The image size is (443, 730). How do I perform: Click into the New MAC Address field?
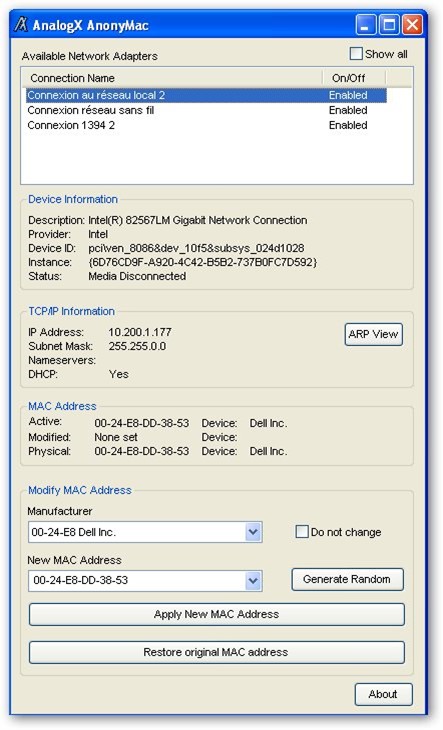[x=137, y=581]
